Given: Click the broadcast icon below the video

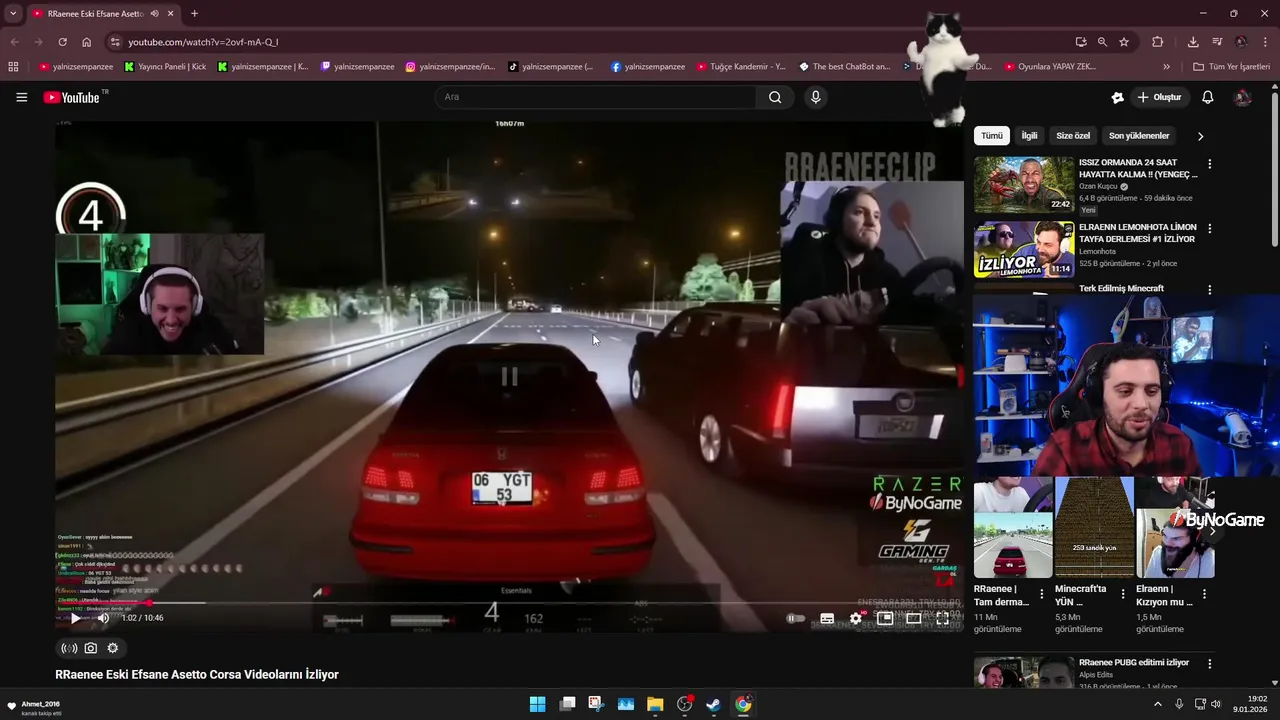Looking at the screenshot, I should point(69,648).
